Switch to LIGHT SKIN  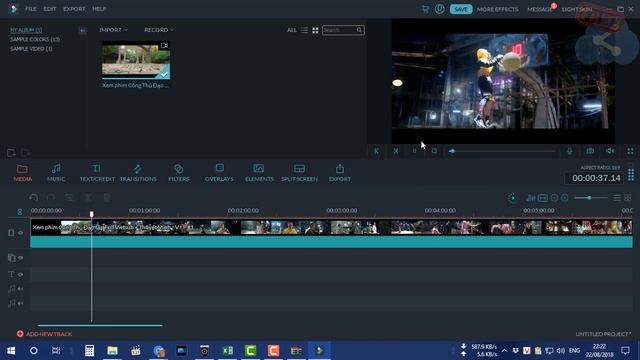point(577,9)
